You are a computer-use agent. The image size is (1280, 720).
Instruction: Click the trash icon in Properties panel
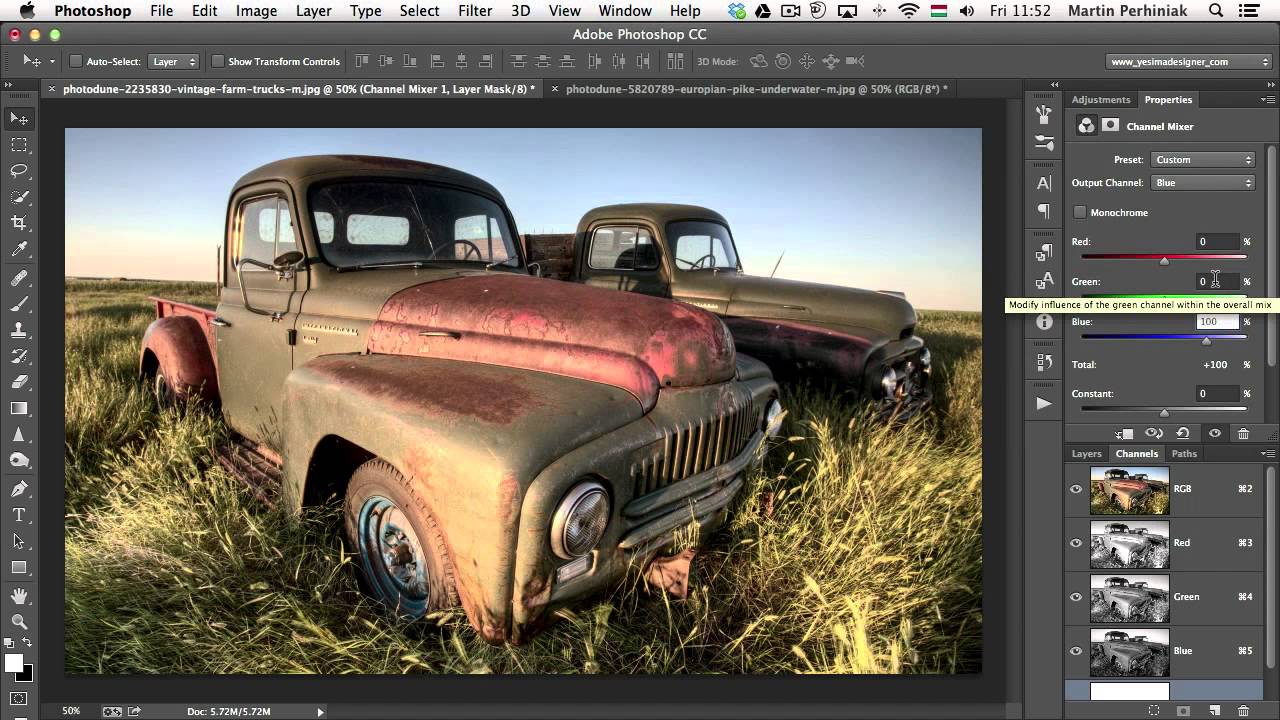point(1243,433)
